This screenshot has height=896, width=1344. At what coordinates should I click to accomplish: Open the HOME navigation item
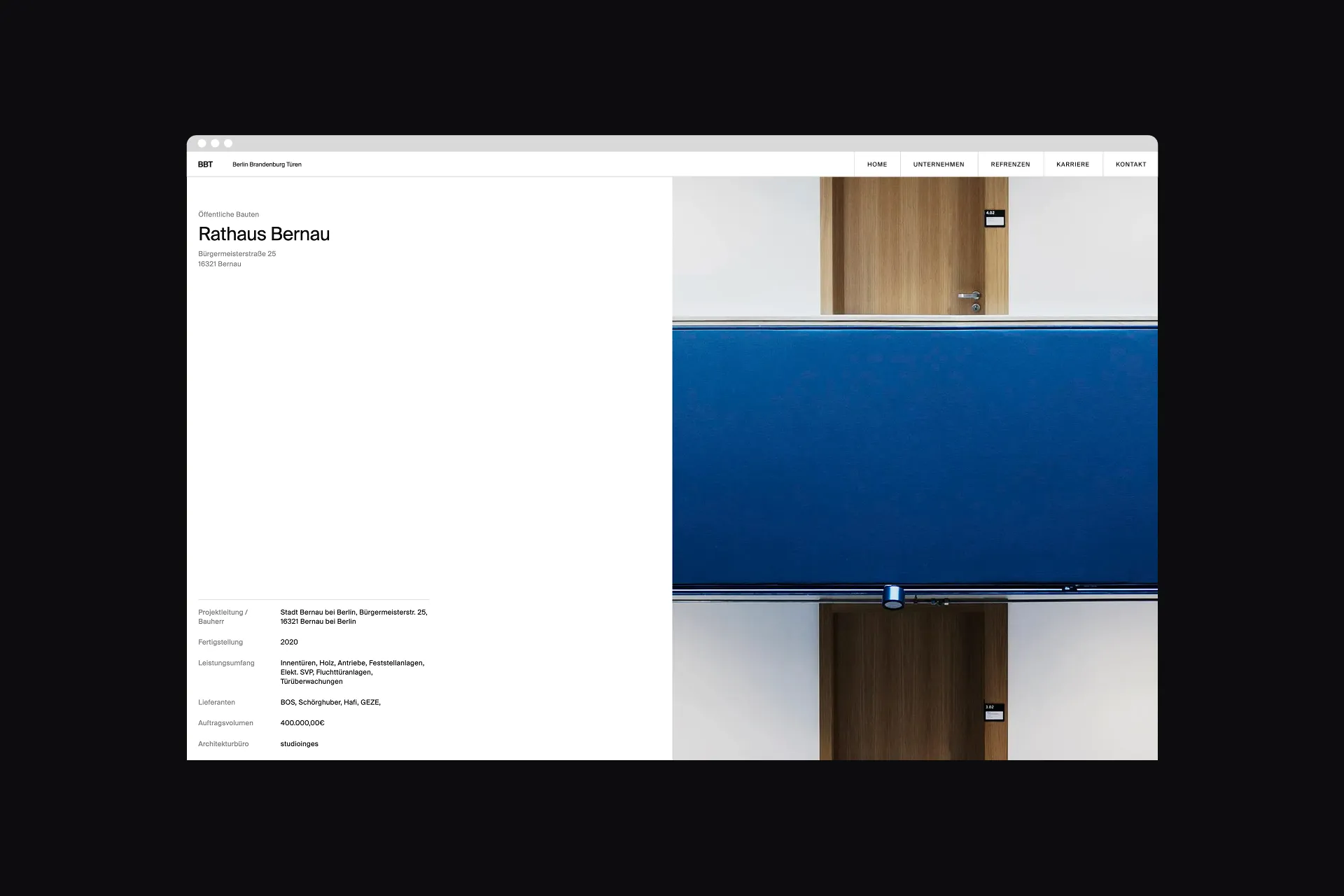pos(876,164)
